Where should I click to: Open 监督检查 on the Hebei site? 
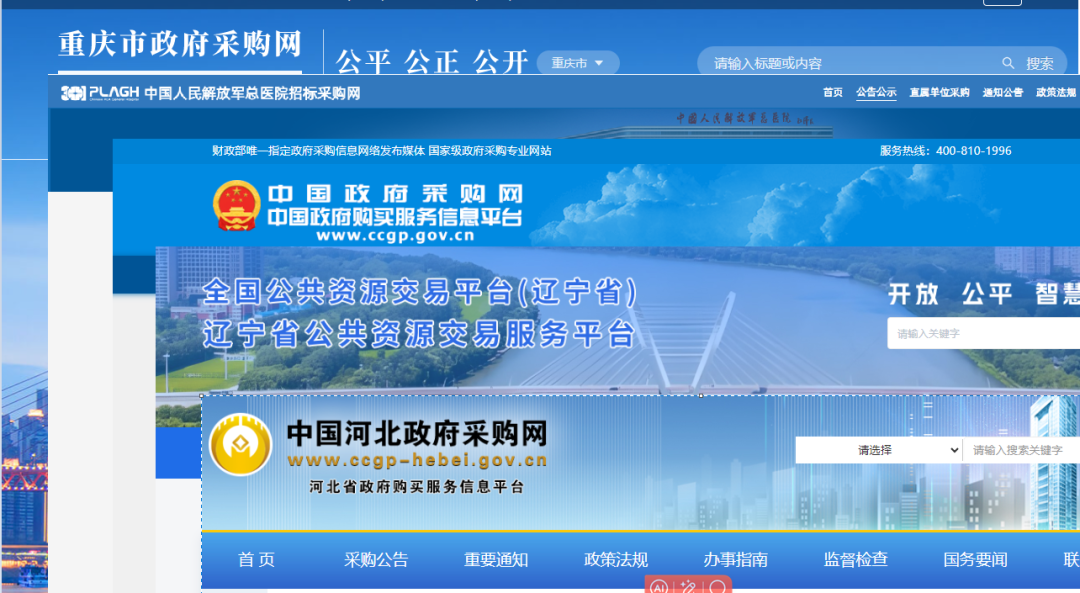point(855,559)
